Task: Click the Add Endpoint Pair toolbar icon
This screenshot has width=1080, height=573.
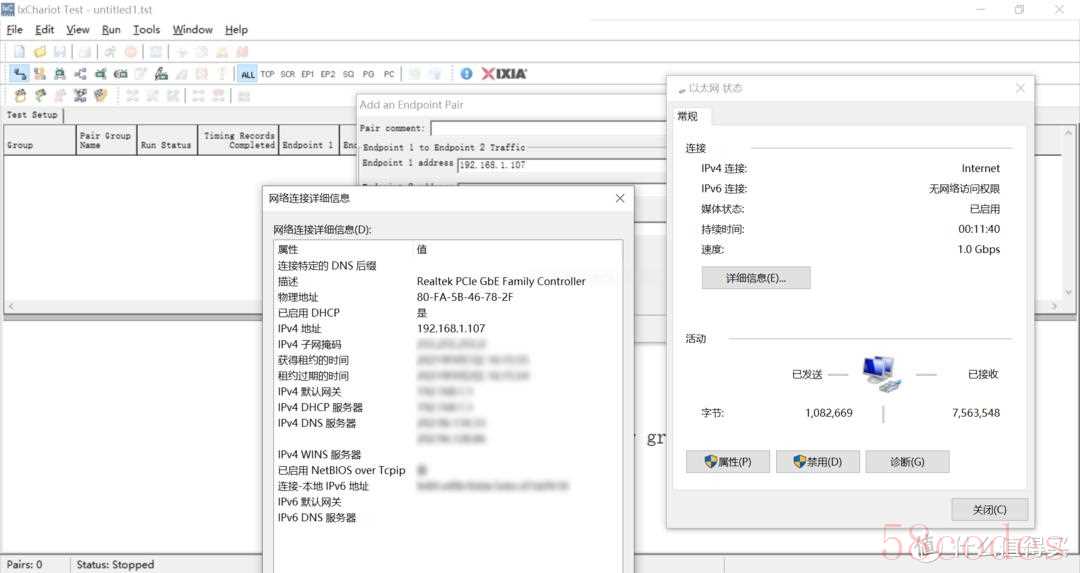Action: (19, 74)
